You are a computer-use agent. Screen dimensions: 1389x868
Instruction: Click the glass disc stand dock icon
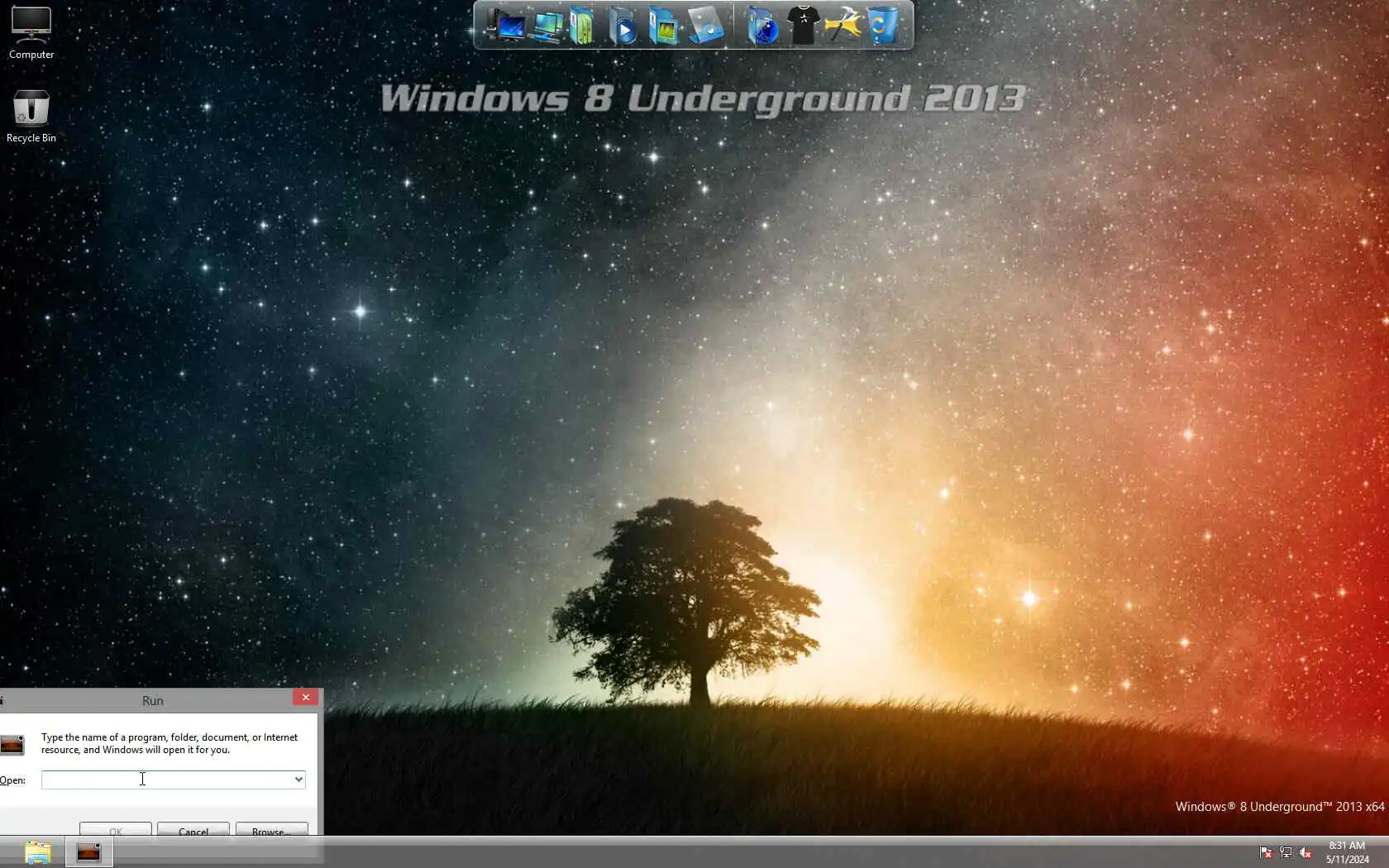point(705,26)
